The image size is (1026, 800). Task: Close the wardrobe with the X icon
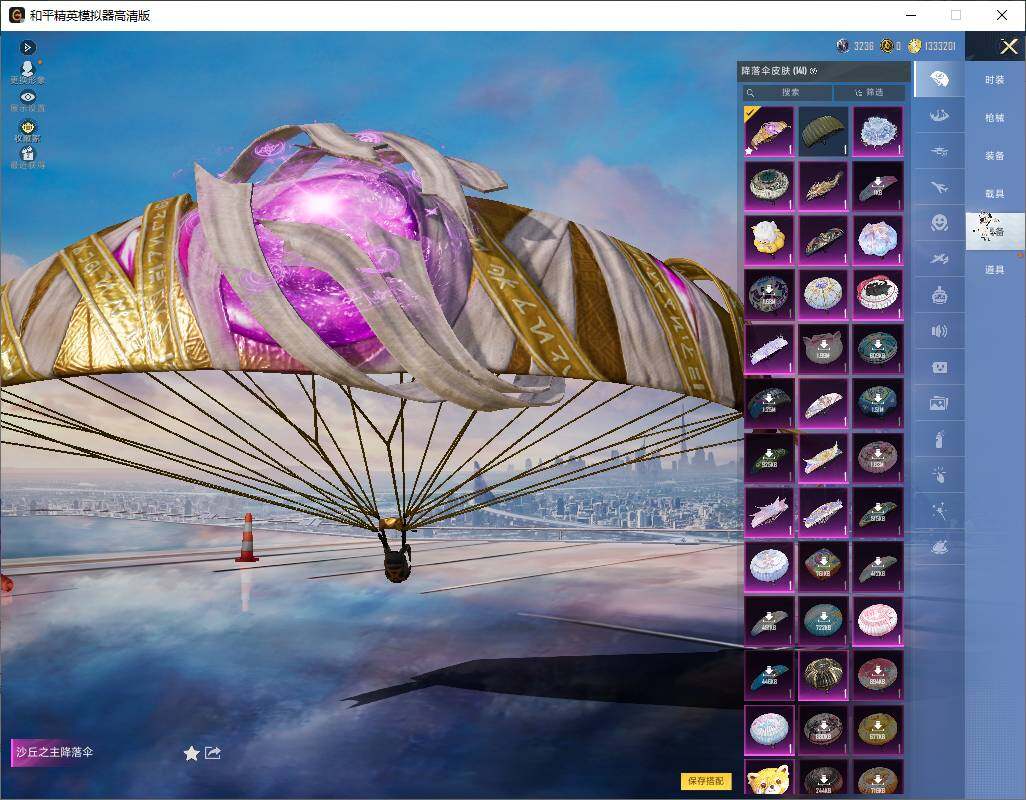pos(1008,46)
